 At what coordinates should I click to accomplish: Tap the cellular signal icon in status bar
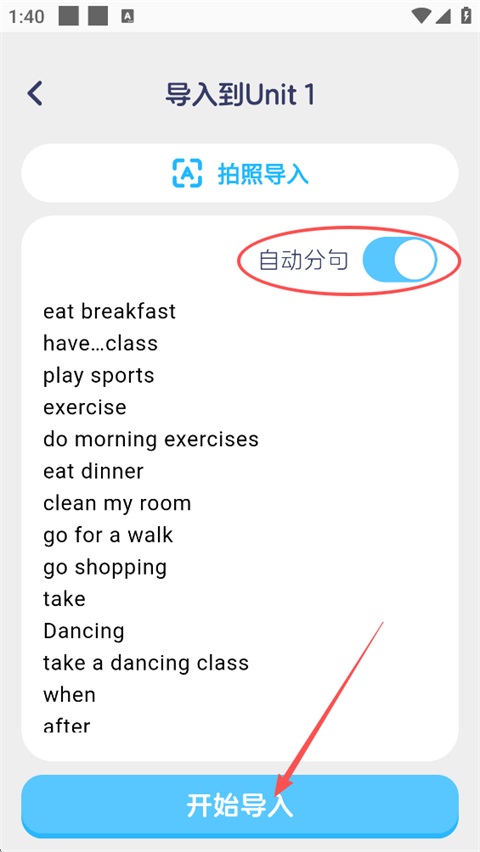pyautogui.click(x=443, y=16)
